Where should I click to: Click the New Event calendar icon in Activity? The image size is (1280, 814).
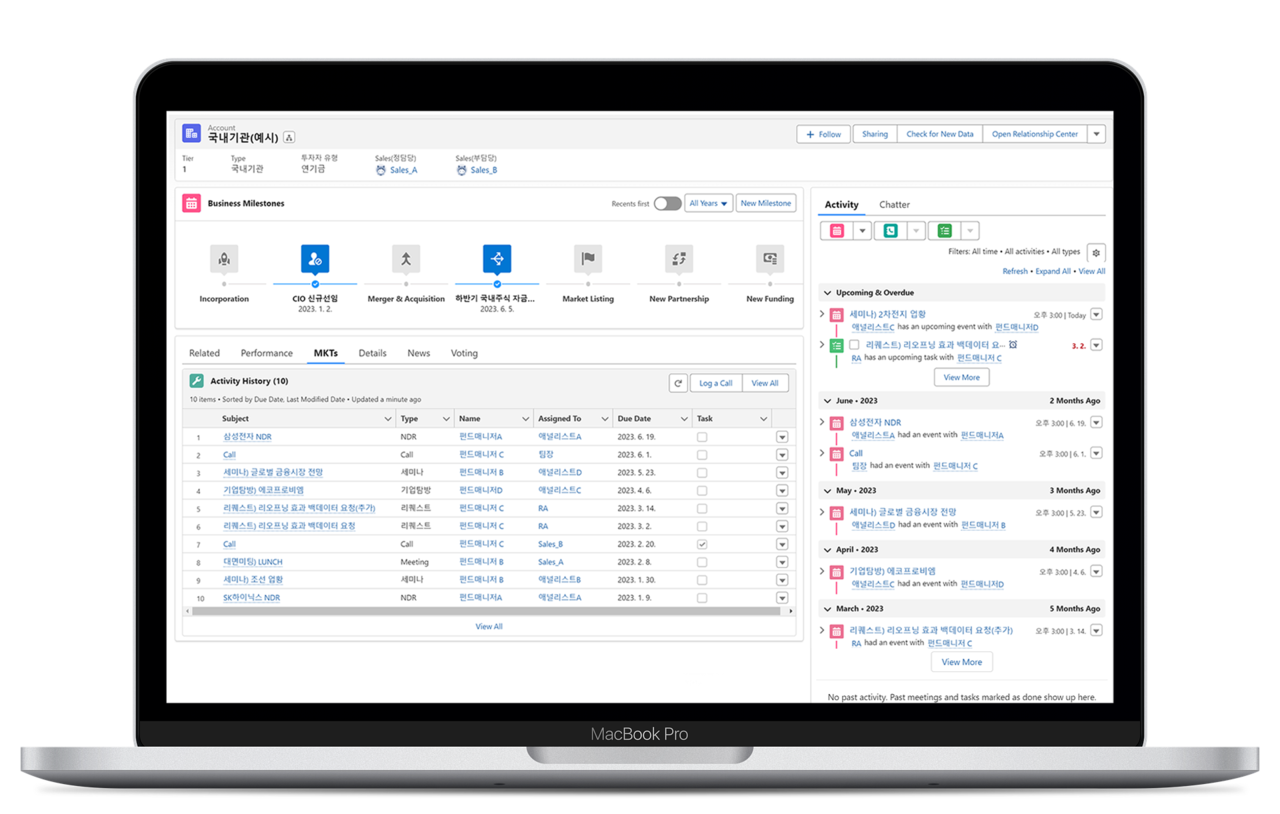836,231
